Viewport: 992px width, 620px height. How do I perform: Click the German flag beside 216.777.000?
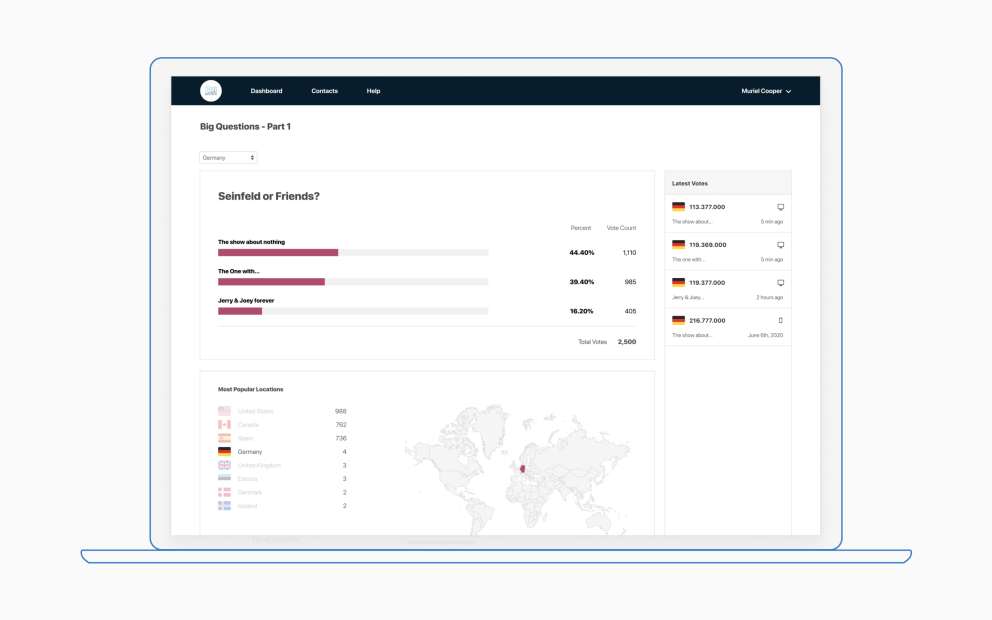[678, 320]
